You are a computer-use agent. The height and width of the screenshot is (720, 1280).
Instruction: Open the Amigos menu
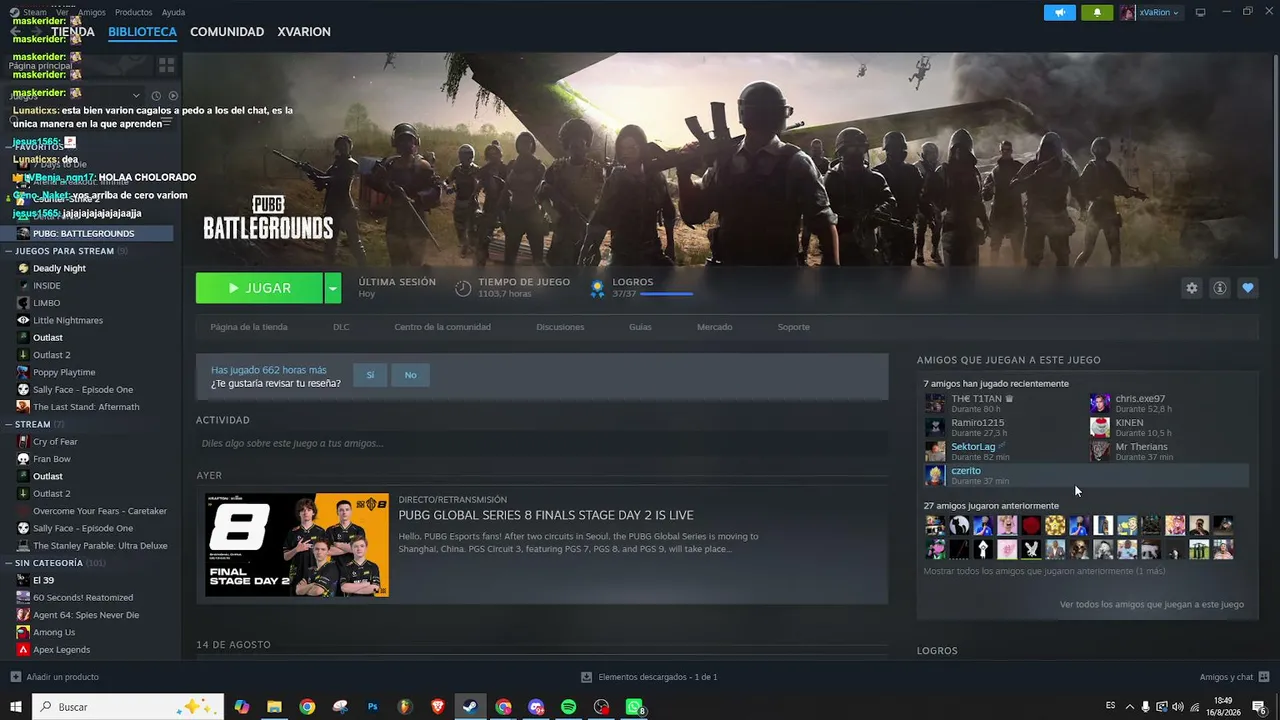pos(92,12)
